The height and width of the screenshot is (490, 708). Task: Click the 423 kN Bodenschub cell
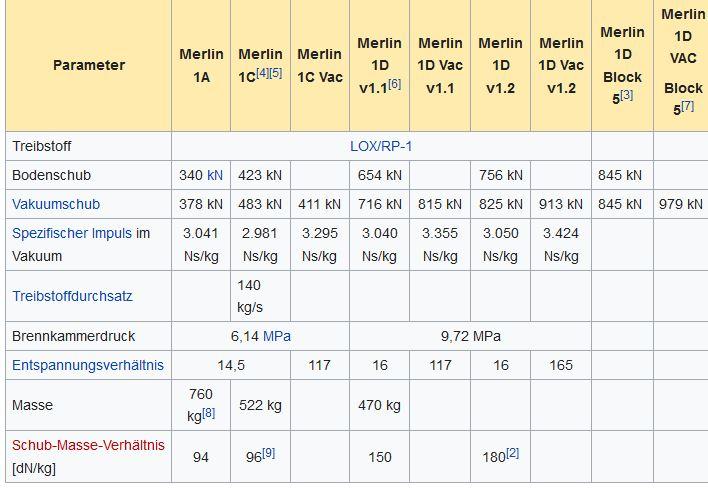(x=260, y=175)
